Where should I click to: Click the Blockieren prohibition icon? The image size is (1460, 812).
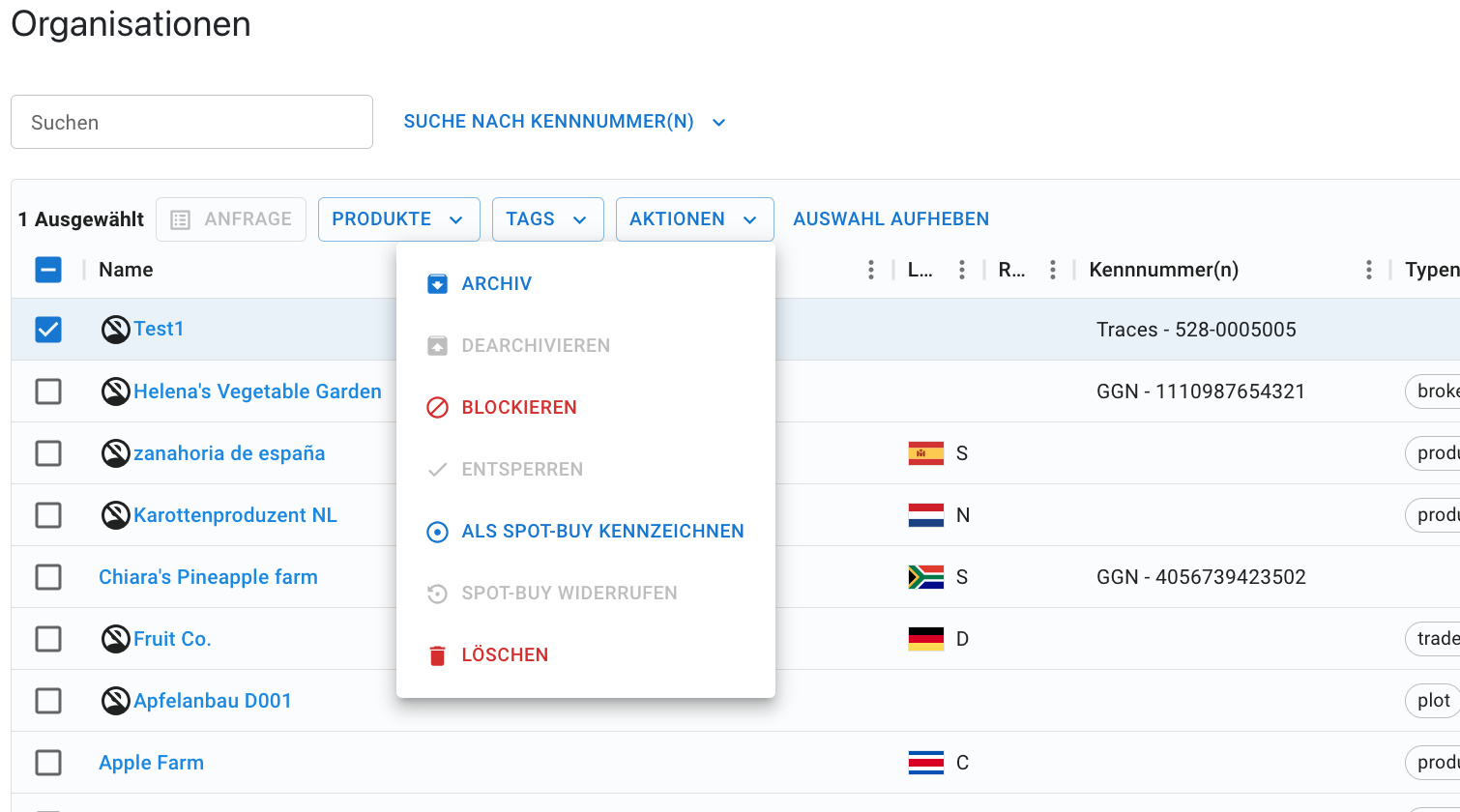tap(437, 407)
